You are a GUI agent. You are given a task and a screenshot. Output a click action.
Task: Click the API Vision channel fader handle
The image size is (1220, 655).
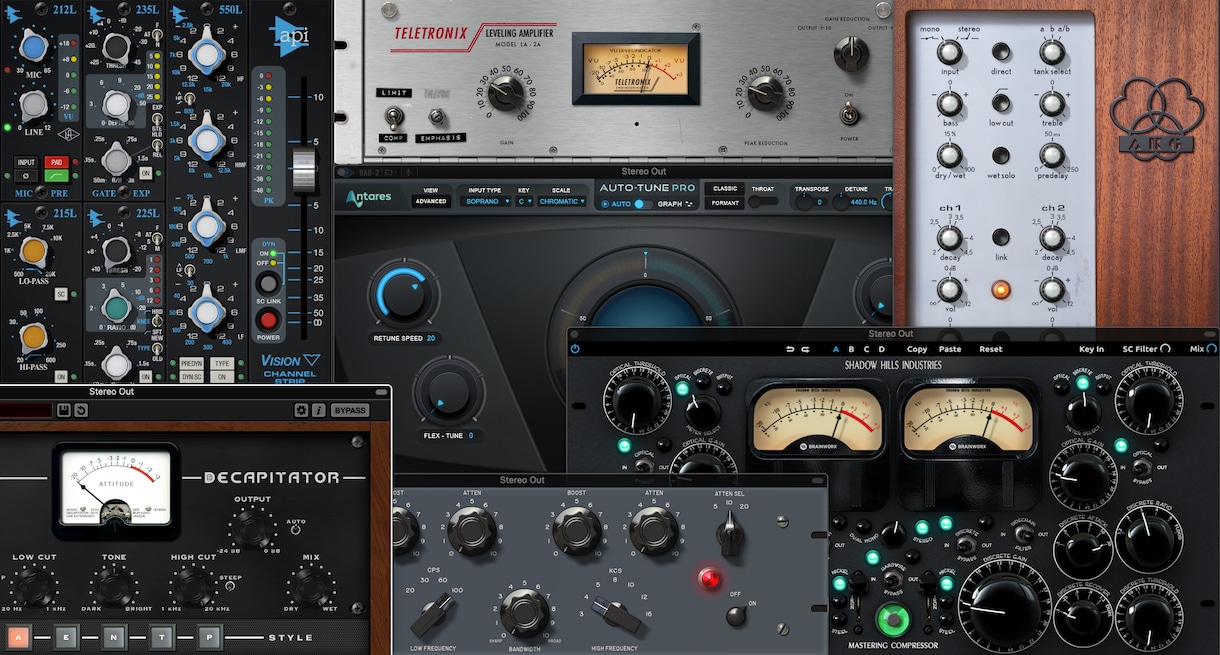tap(304, 170)
